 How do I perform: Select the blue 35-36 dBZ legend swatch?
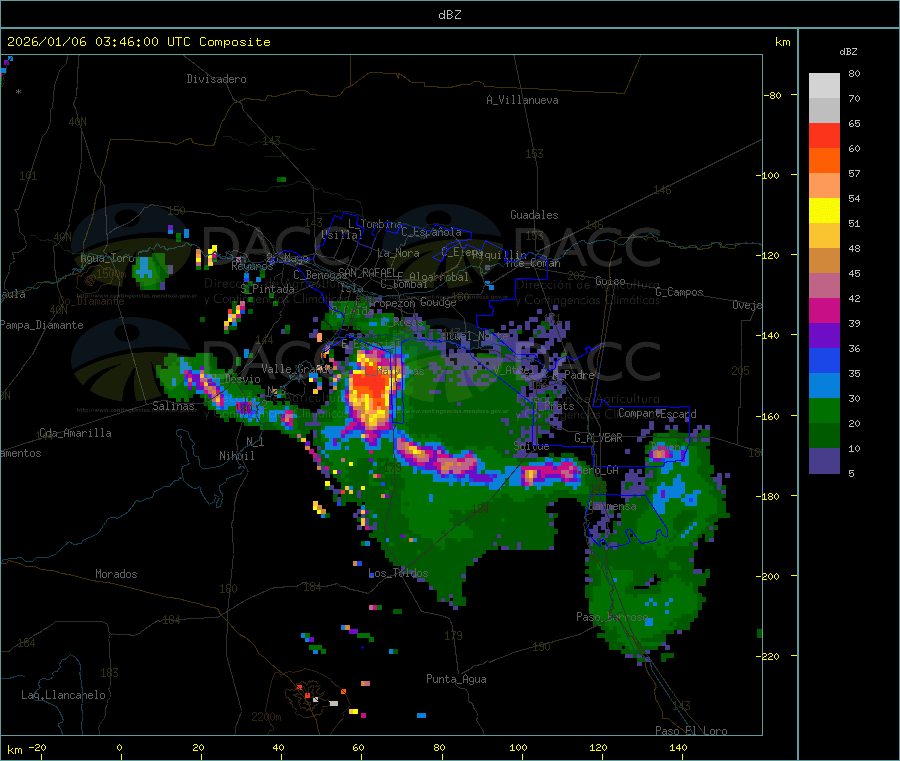pyautogui.click(x=824, y=360)
